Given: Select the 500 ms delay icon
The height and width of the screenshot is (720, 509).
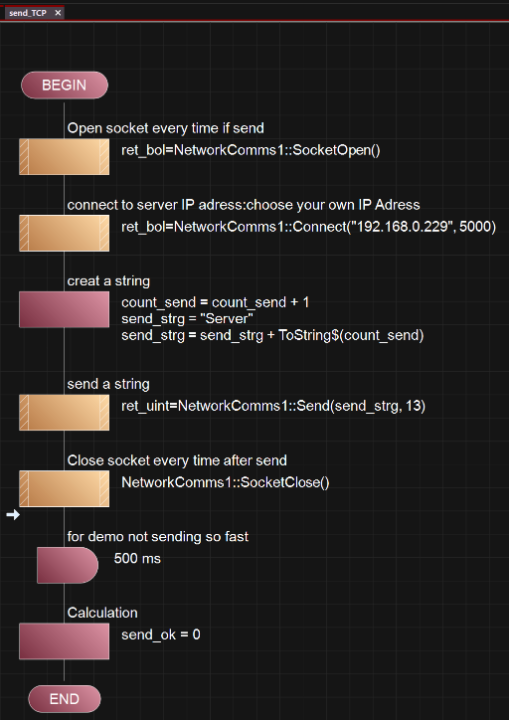Looking at the screenshot, I should (x=68, y=565).
